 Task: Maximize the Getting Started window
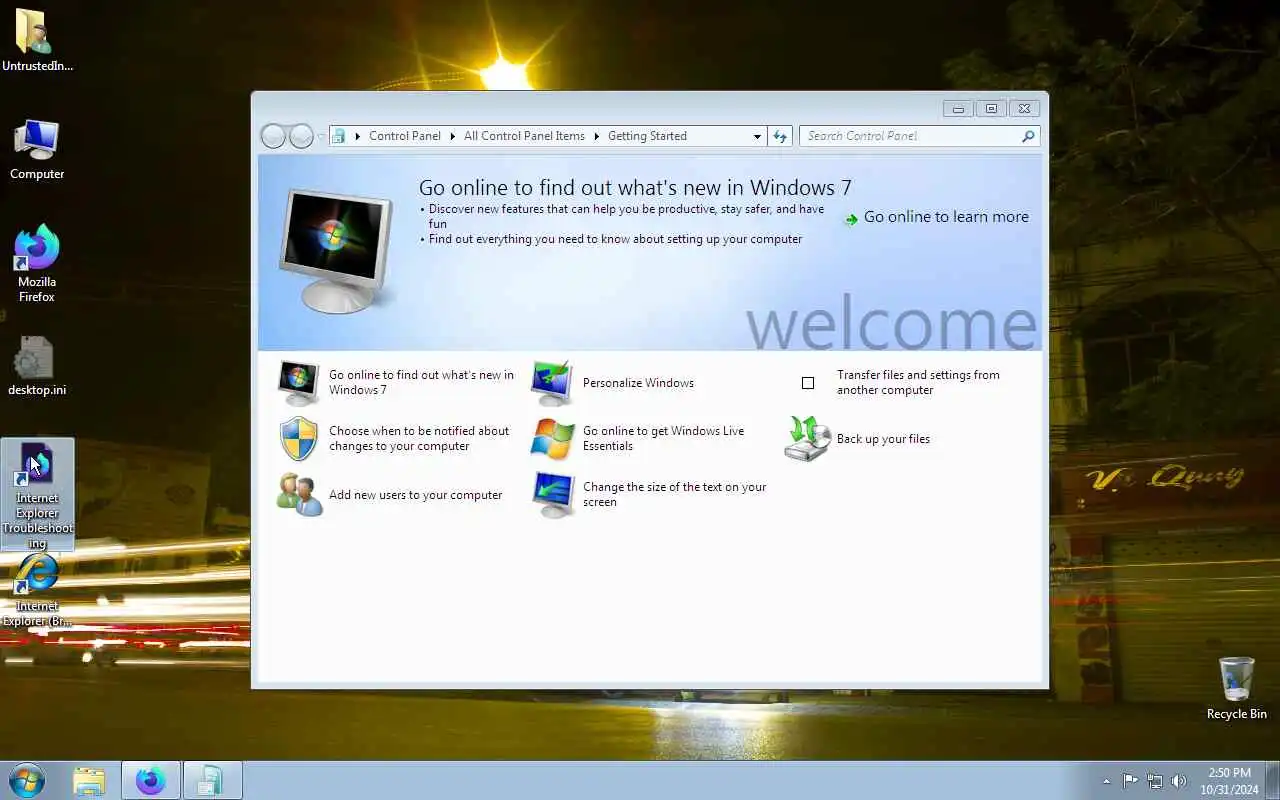point(991,108)
